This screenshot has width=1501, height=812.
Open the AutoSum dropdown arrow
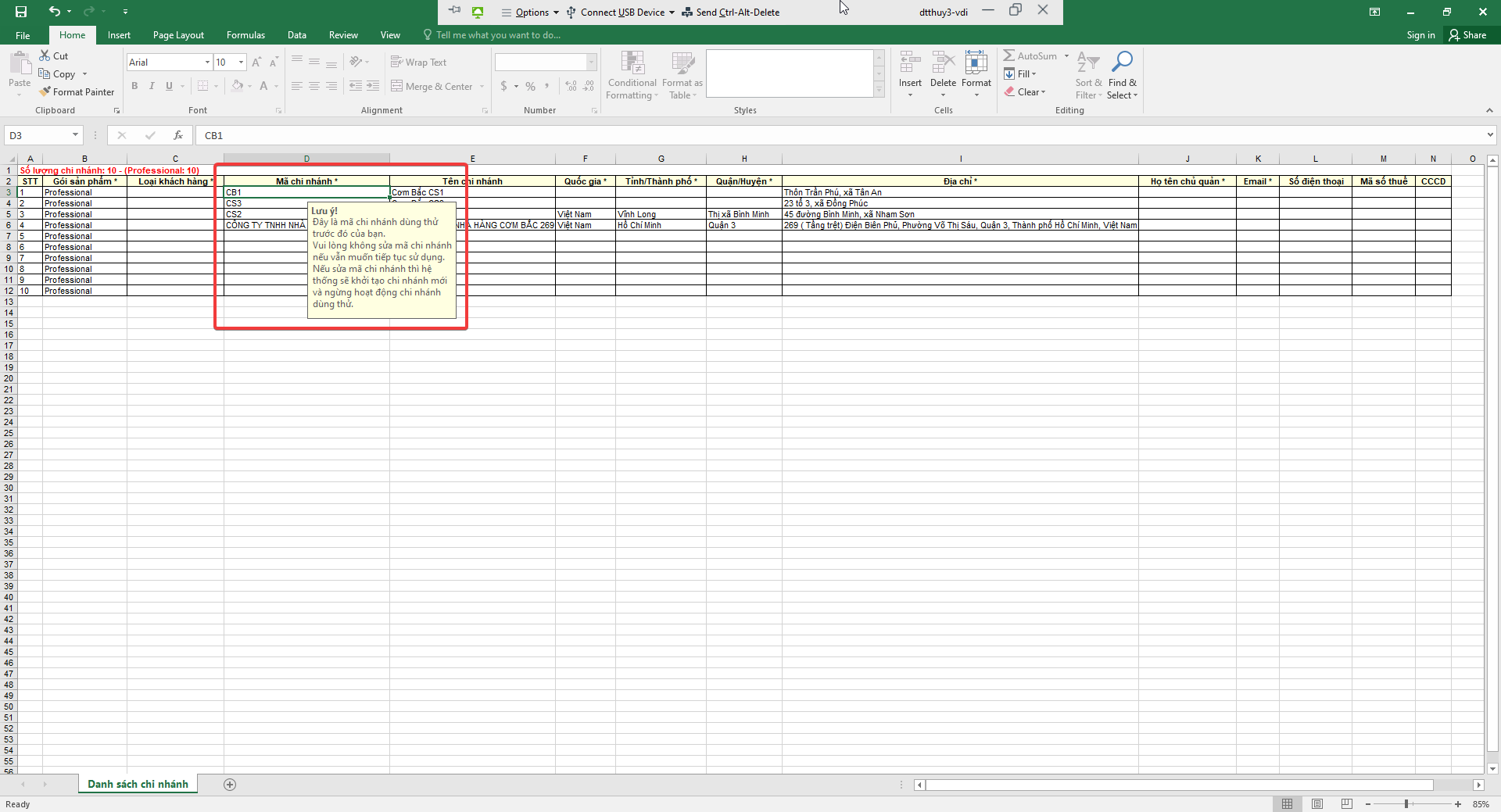pyautogui.click(x=1066, y=55)
